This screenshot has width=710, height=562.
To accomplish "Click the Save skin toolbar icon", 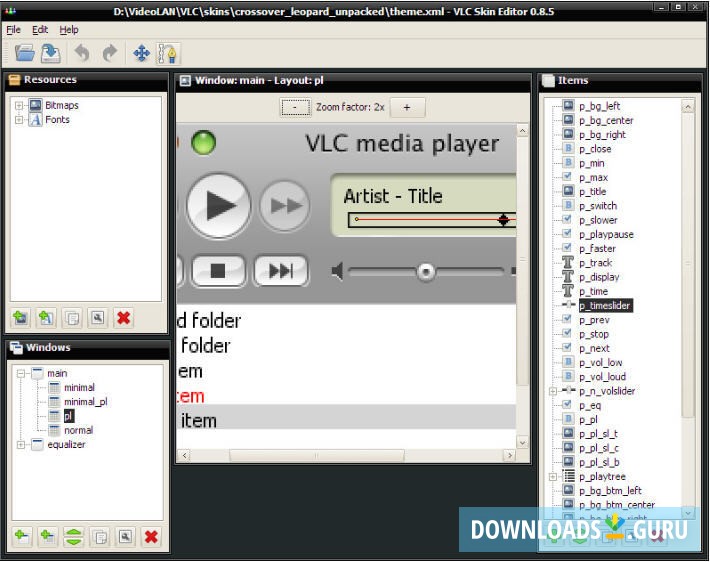I will click(x=51, y=53).
